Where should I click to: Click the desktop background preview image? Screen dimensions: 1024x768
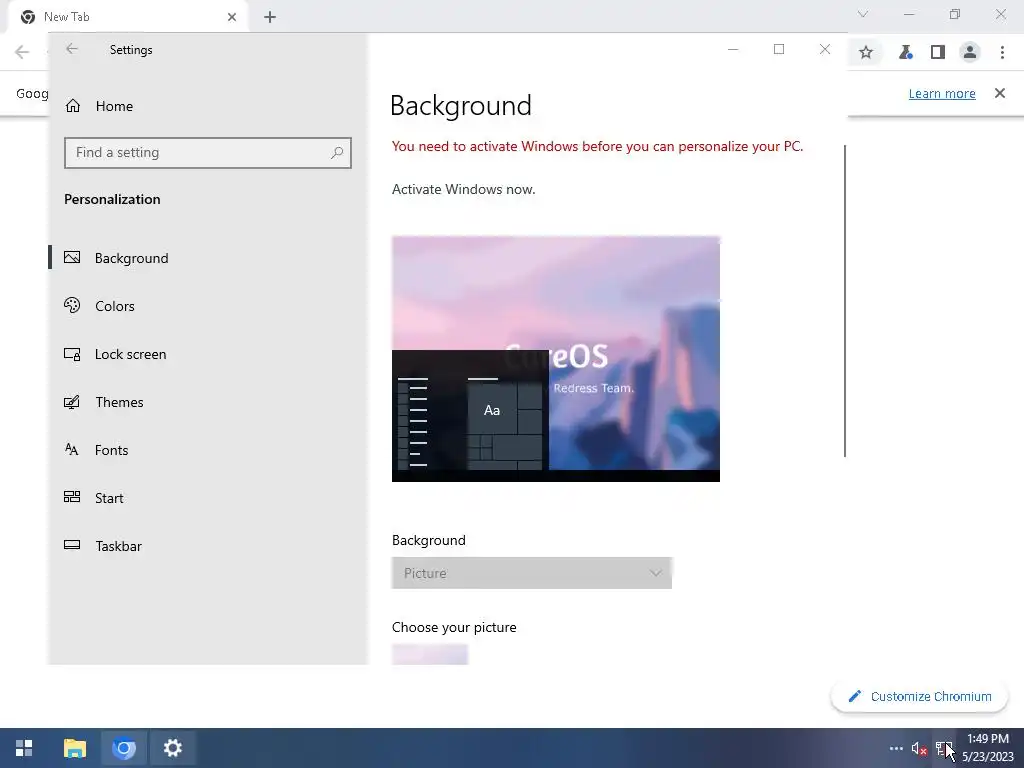click(556, 359)
